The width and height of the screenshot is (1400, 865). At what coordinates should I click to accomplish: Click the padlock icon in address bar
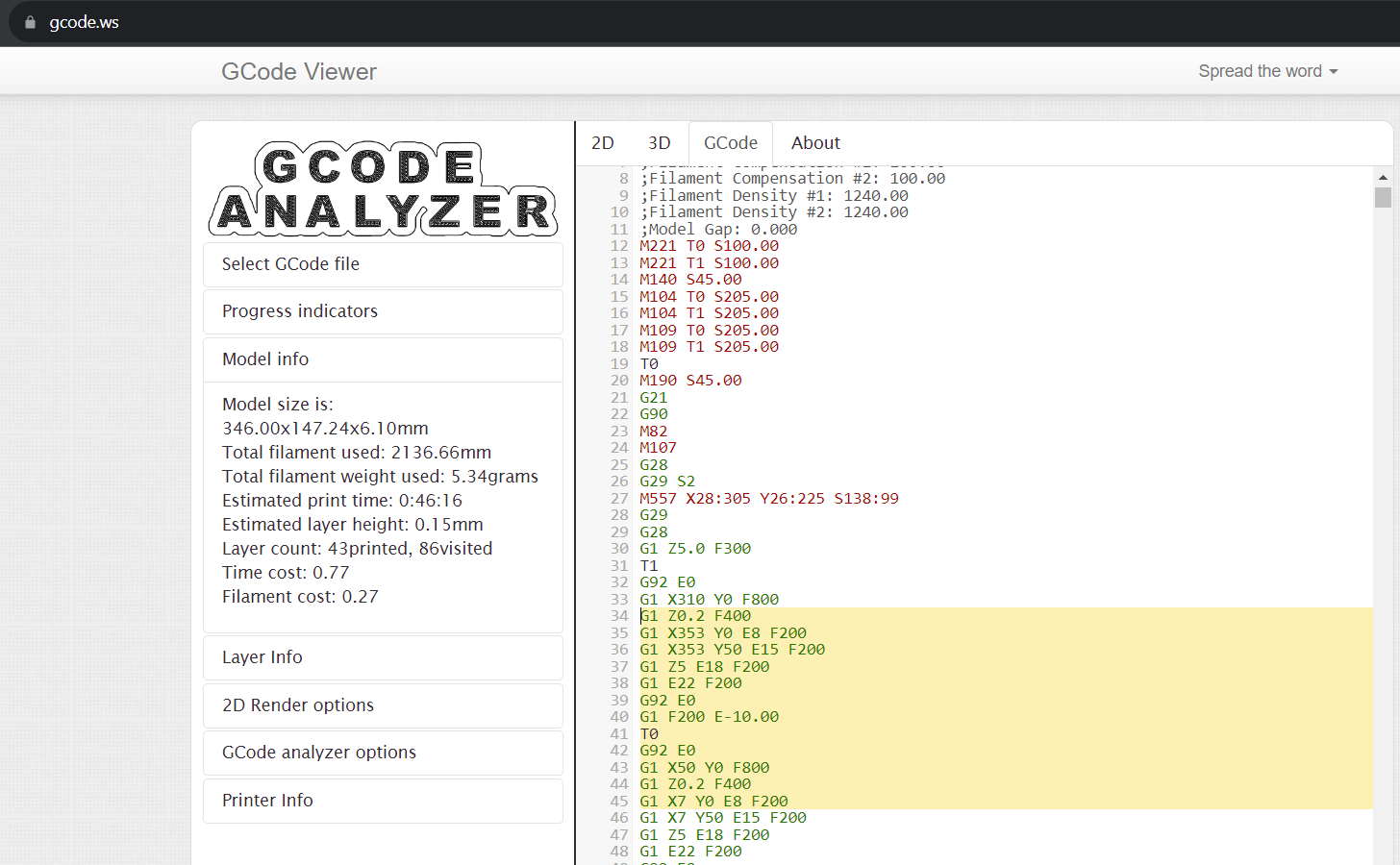(30, 22)
